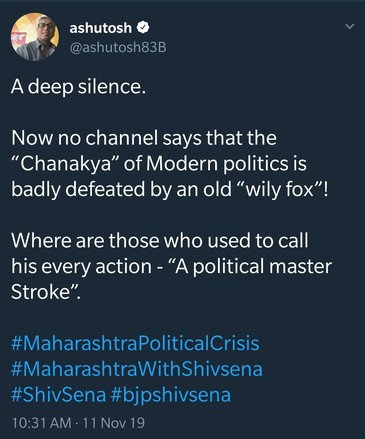Open ashutosh's profile picture

tap(35, 37)
